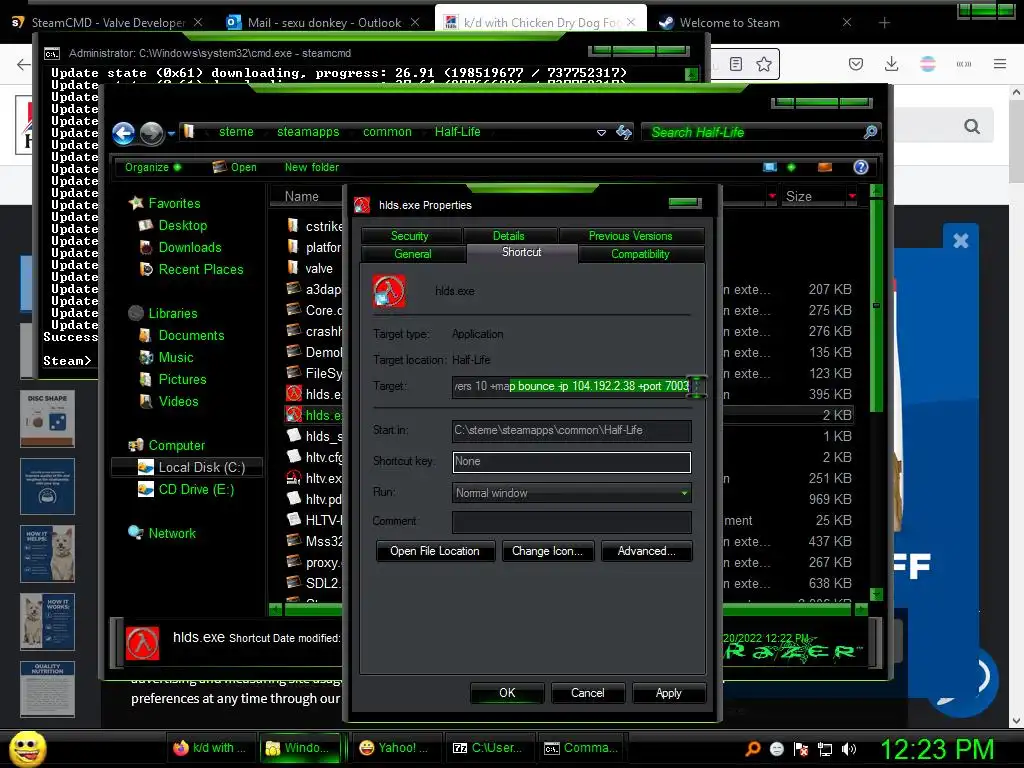Viewport: 1024px width, 768px height.
Task: Click the Explorer back arrow button
Action: (x=123, y=133)
